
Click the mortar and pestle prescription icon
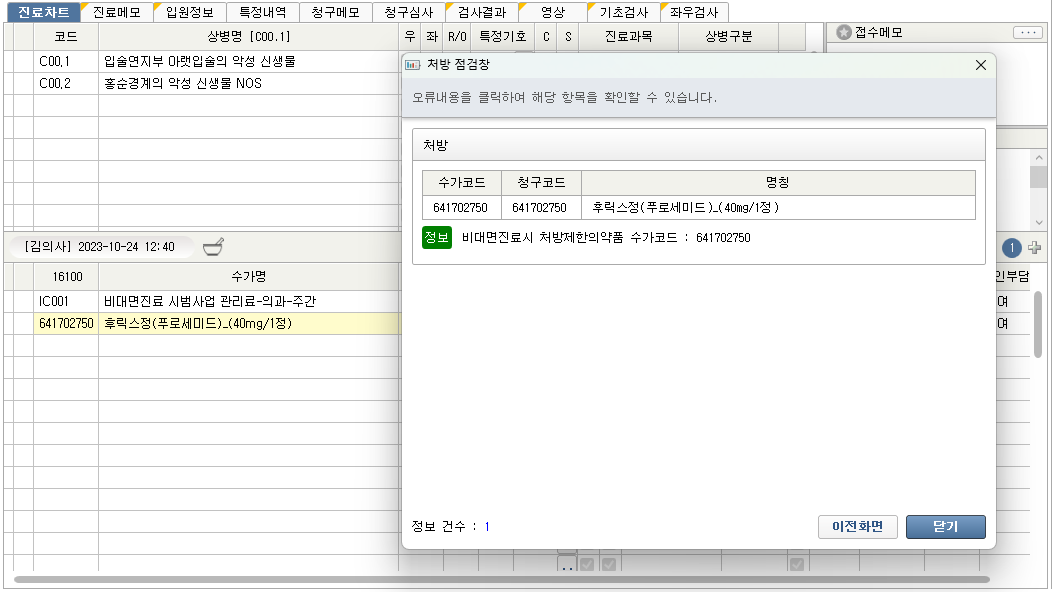pos(214,247)
